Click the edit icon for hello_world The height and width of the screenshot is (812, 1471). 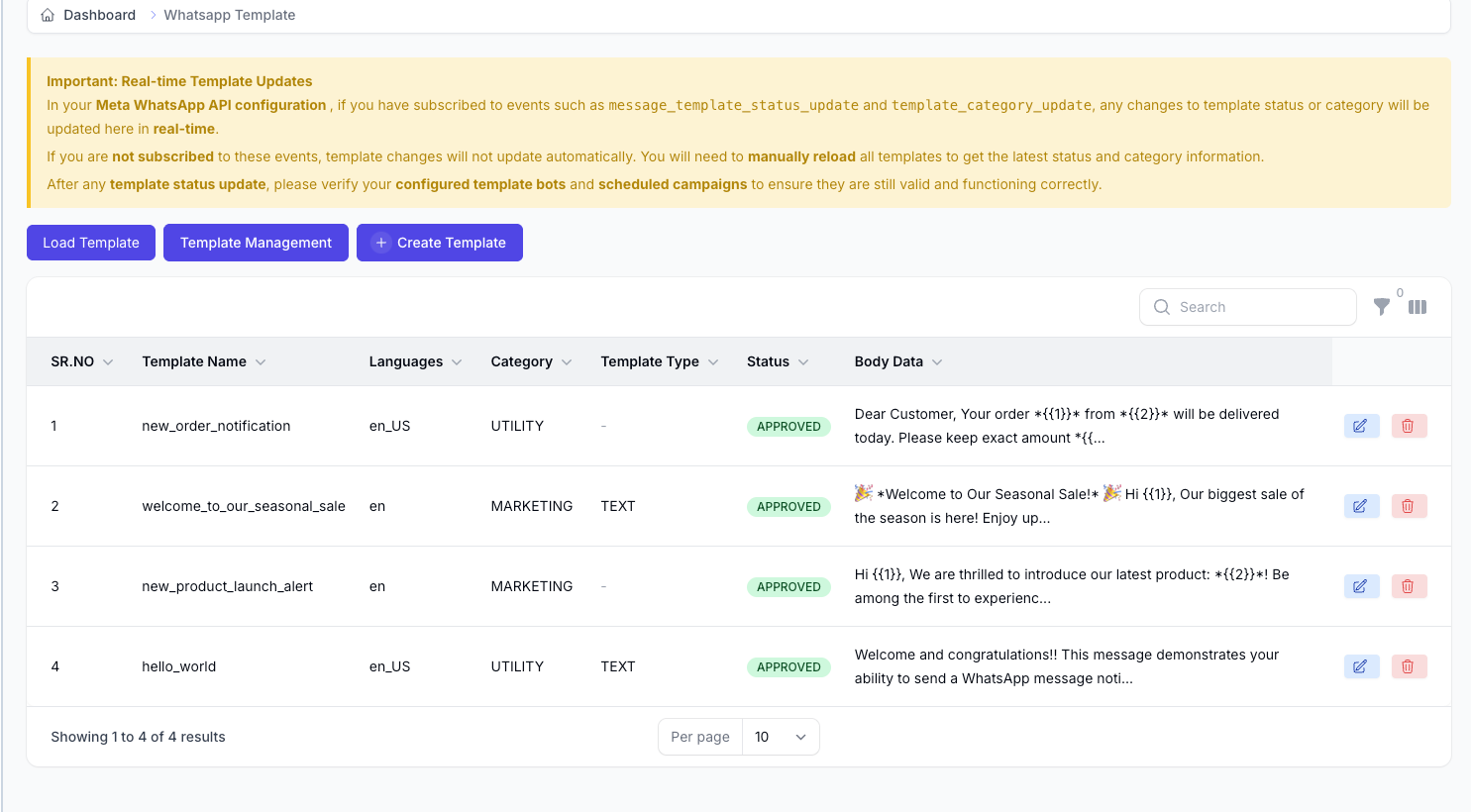tap(1361, 666)
